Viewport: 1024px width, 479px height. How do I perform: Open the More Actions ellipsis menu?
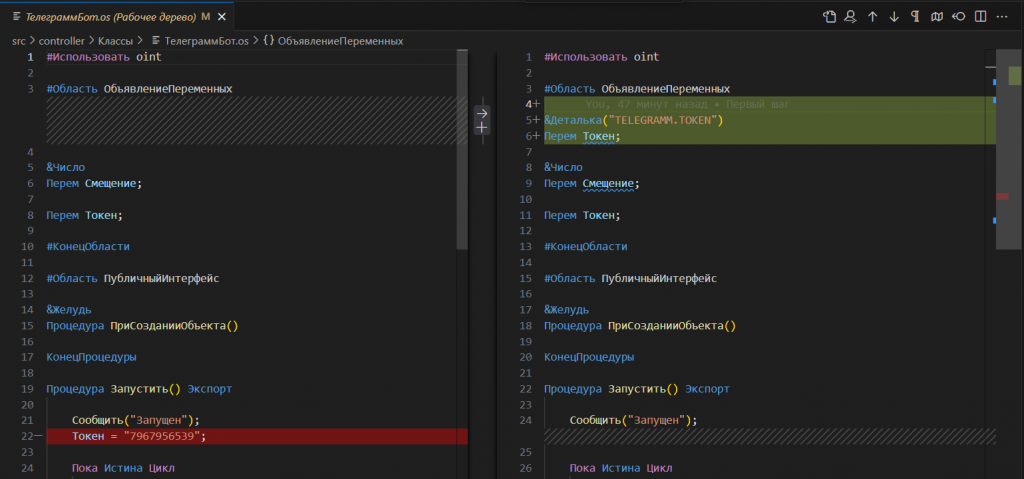click(x=1003, y=17)
